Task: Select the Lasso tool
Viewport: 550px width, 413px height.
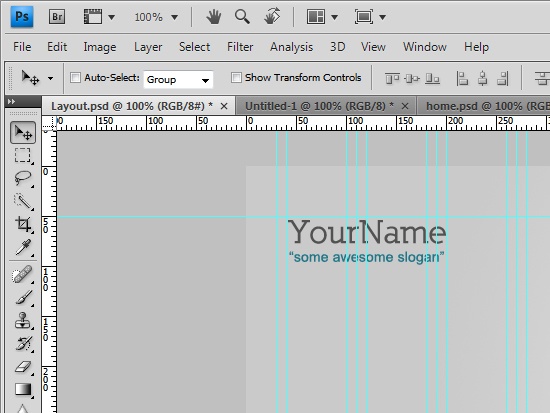Action: click(23, 178)
